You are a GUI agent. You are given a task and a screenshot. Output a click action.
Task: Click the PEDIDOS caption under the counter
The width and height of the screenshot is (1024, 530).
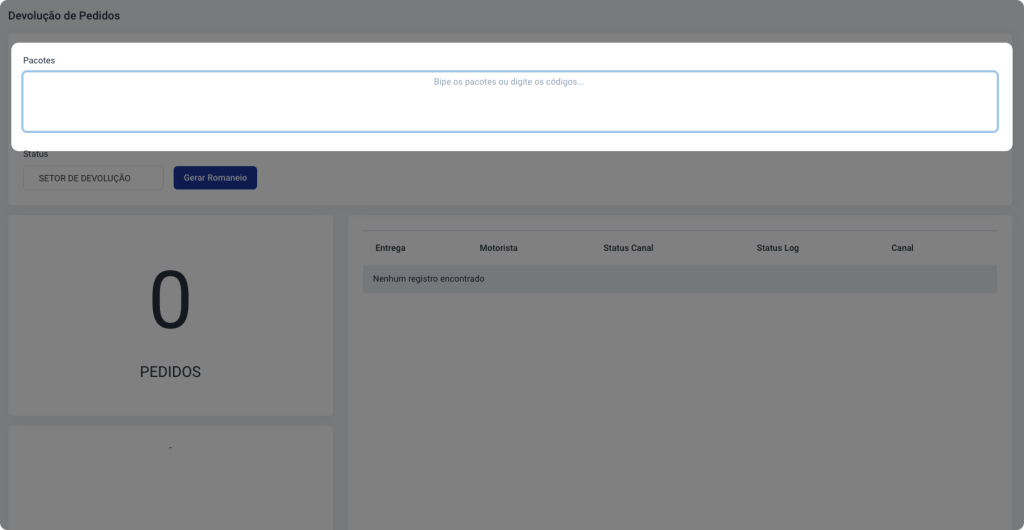coord(170,372)
